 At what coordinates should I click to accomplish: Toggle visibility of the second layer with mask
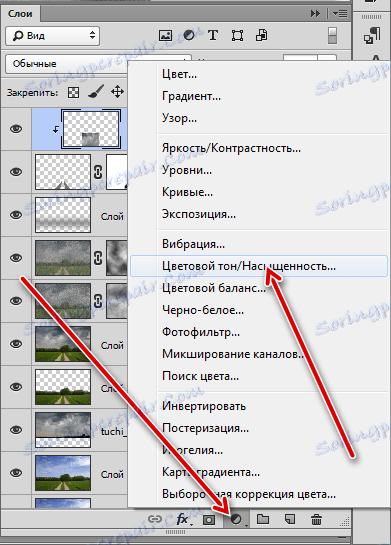[x=16, y=172]
